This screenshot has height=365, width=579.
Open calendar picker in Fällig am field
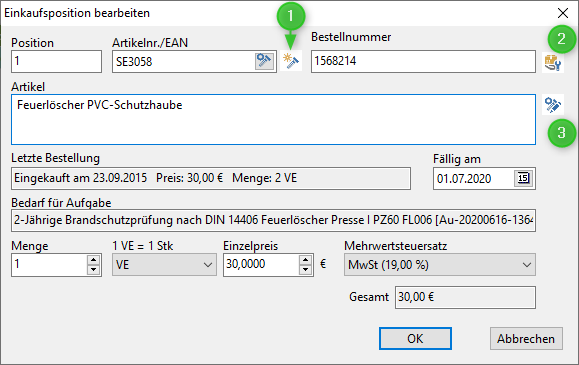pos(523,178)
